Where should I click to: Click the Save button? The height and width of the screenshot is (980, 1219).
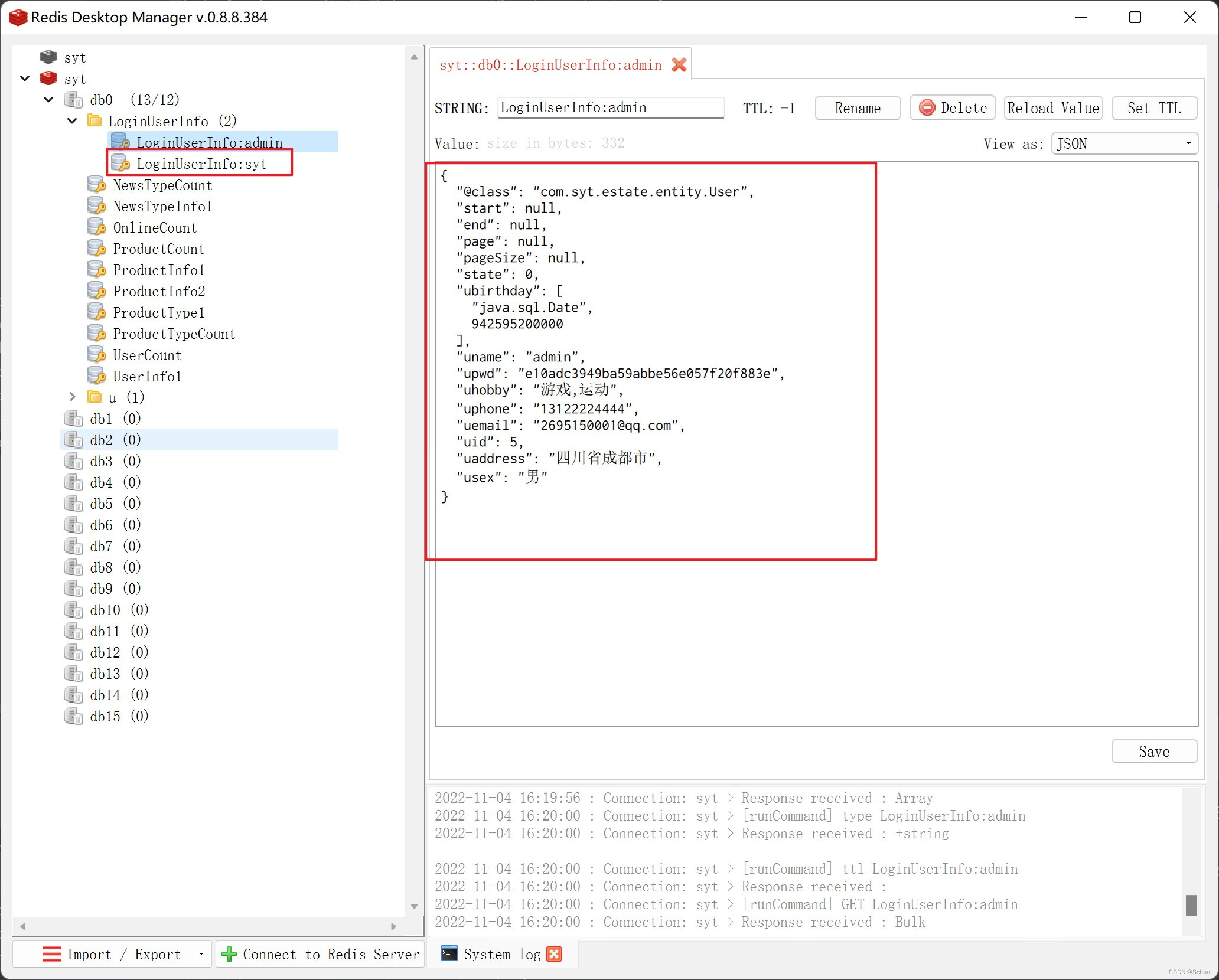tap(1154, 751)
